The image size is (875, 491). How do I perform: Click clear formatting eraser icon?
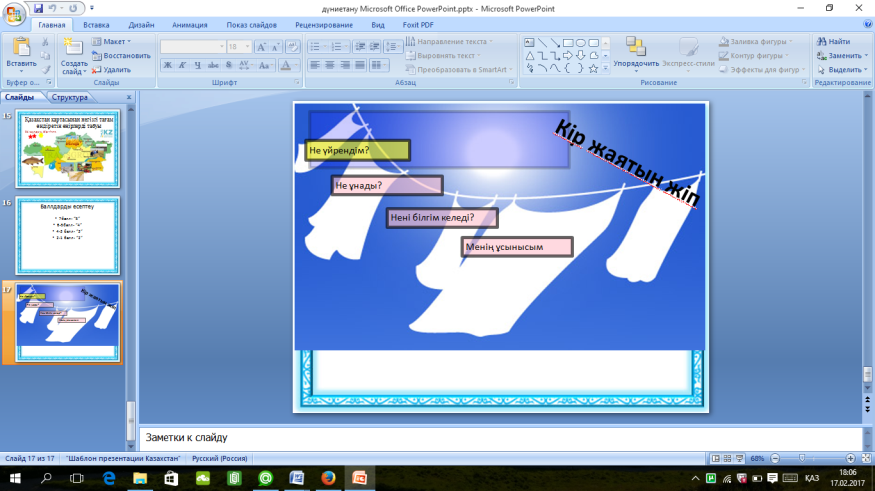tap(292, 47)
